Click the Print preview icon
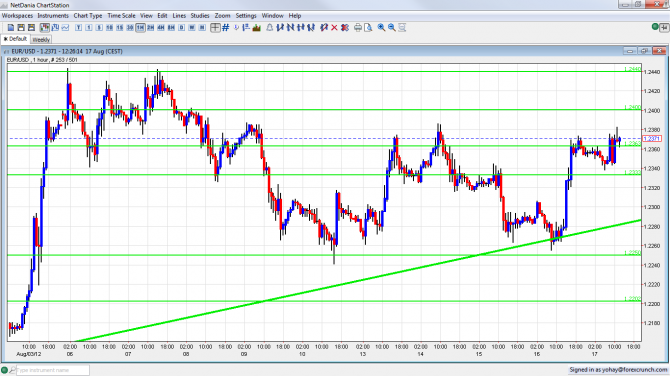The height and width of the screenshot is (376, 670). [368, 27]
